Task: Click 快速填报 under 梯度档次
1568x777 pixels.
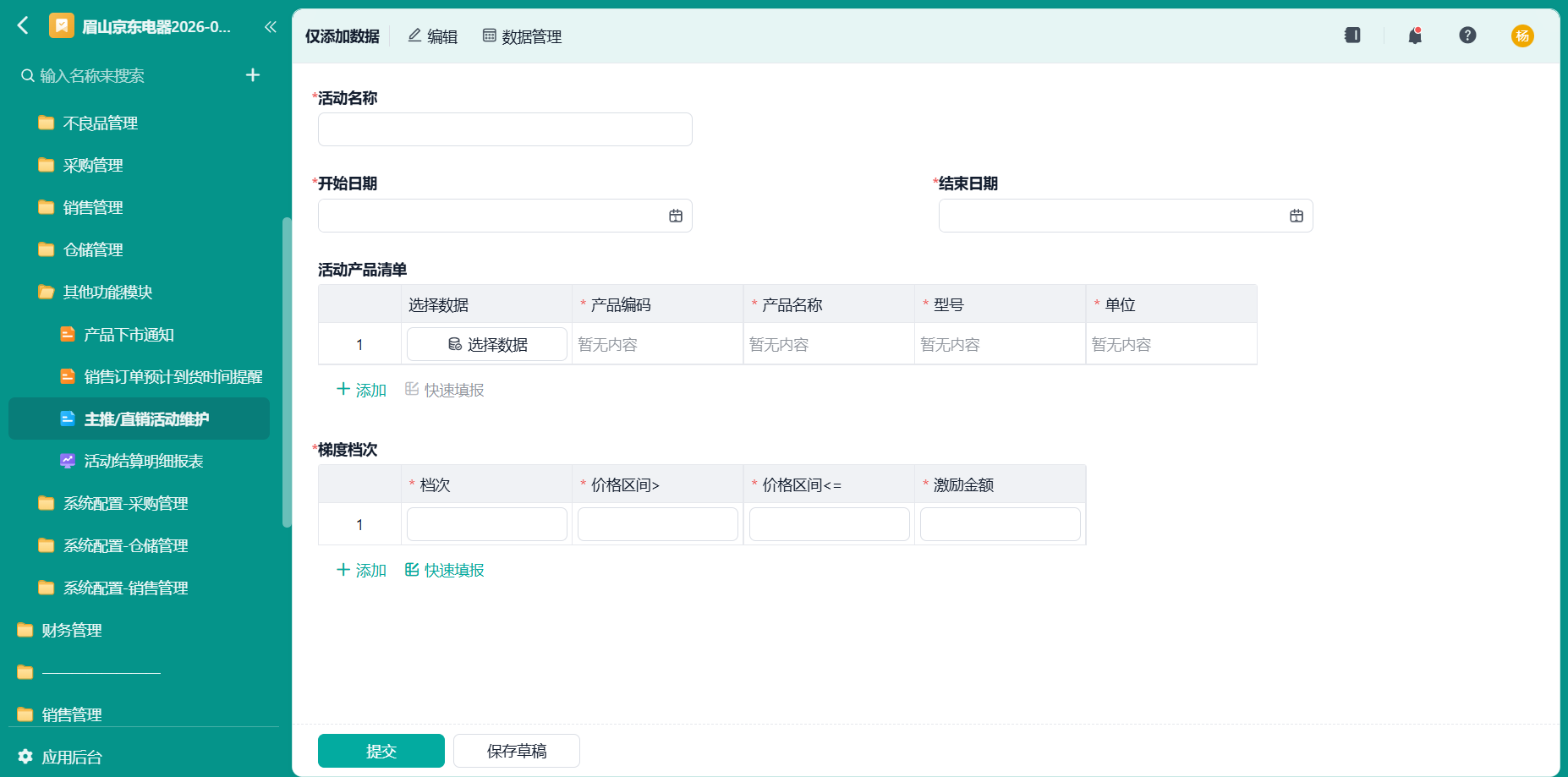Action: coord(445,570)
